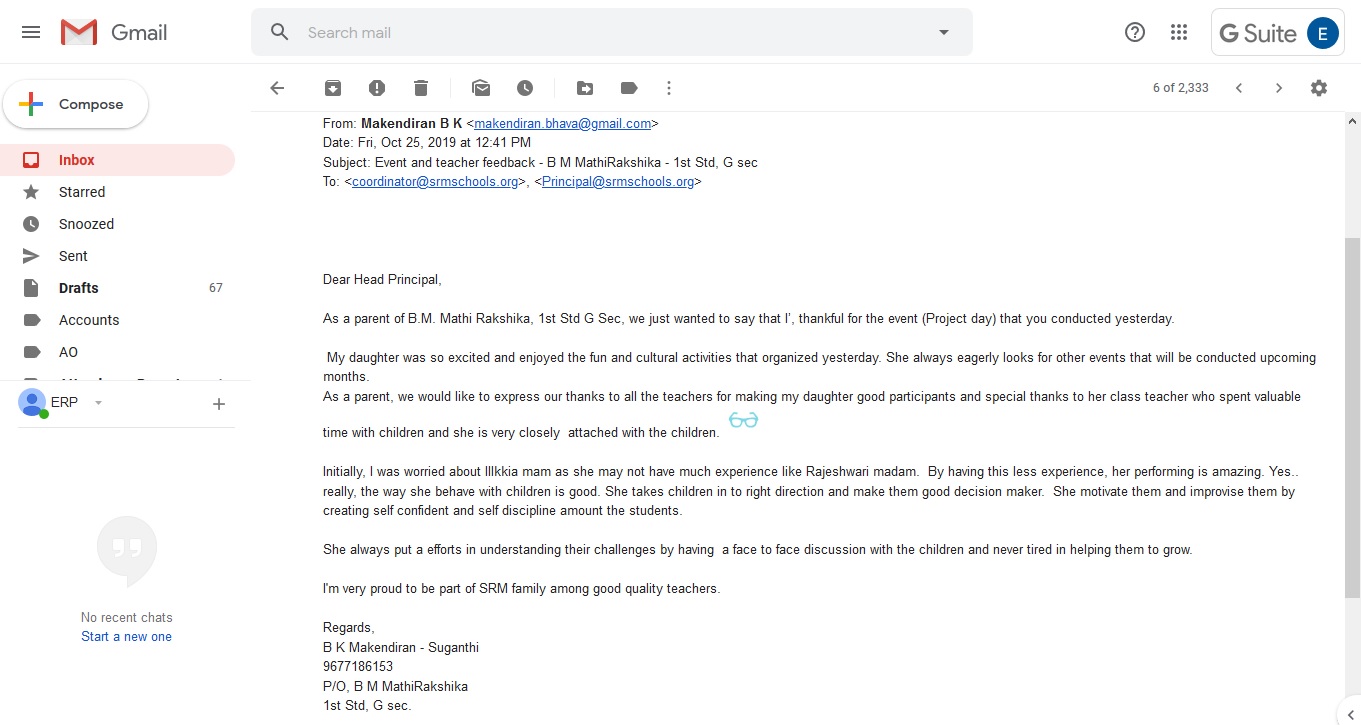Viewport: 1361px width, 725px height.
Task: Expand the search options dropdown arrow
Action: (x=943, y=32)
